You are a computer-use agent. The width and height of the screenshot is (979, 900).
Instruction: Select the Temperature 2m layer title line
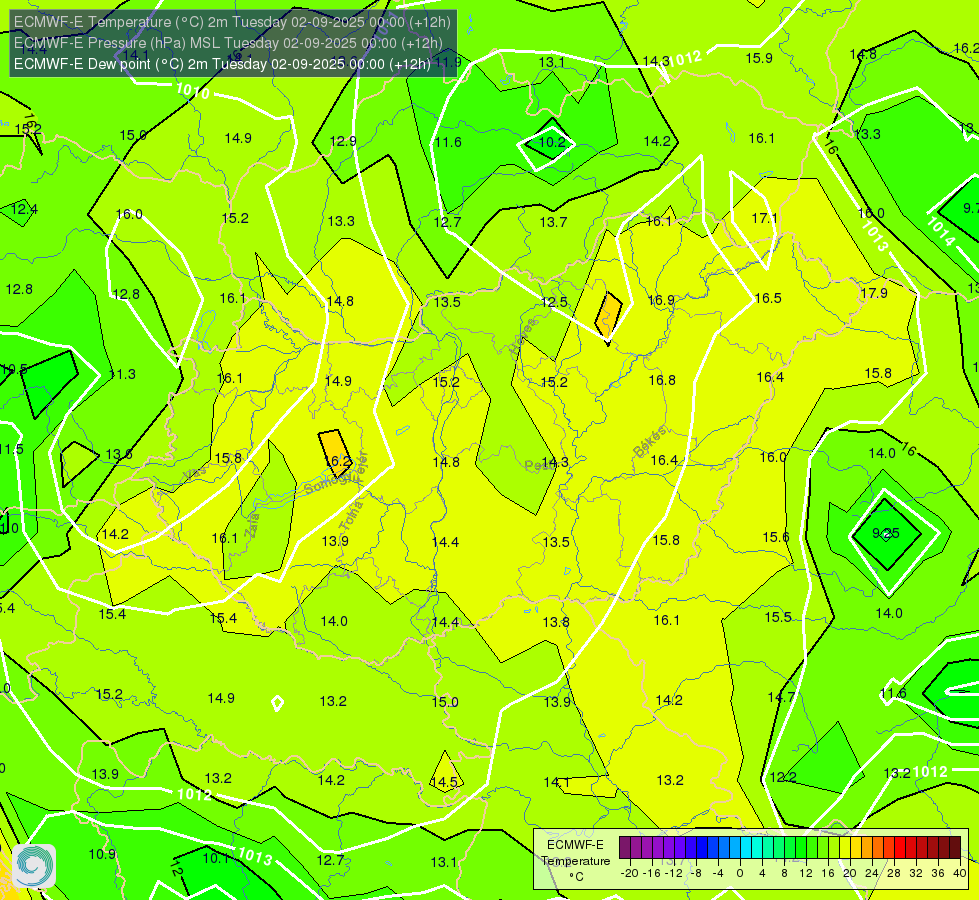pyautogui.click(x=232, y=22)
